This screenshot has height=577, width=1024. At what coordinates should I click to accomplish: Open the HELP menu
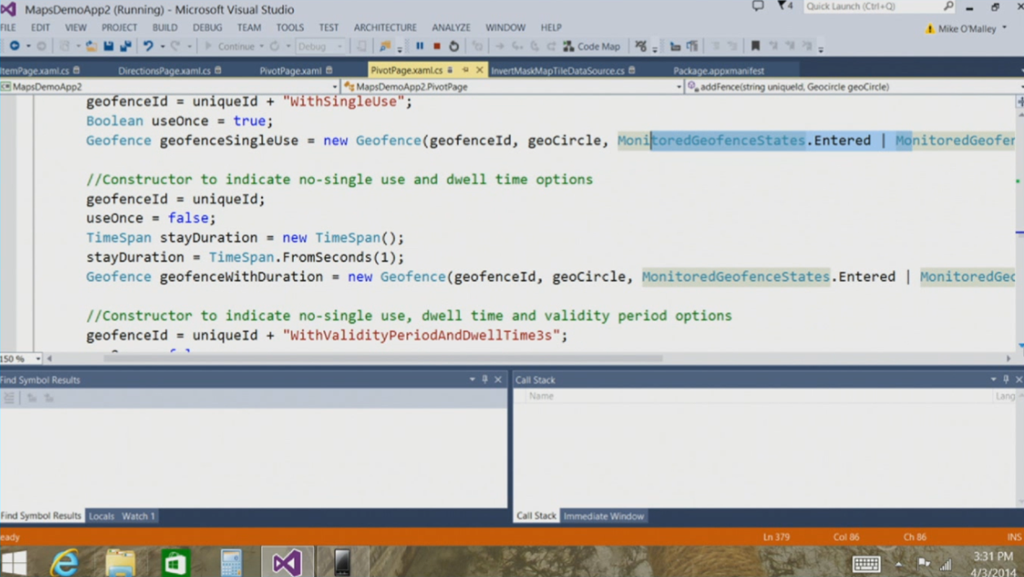551,27
